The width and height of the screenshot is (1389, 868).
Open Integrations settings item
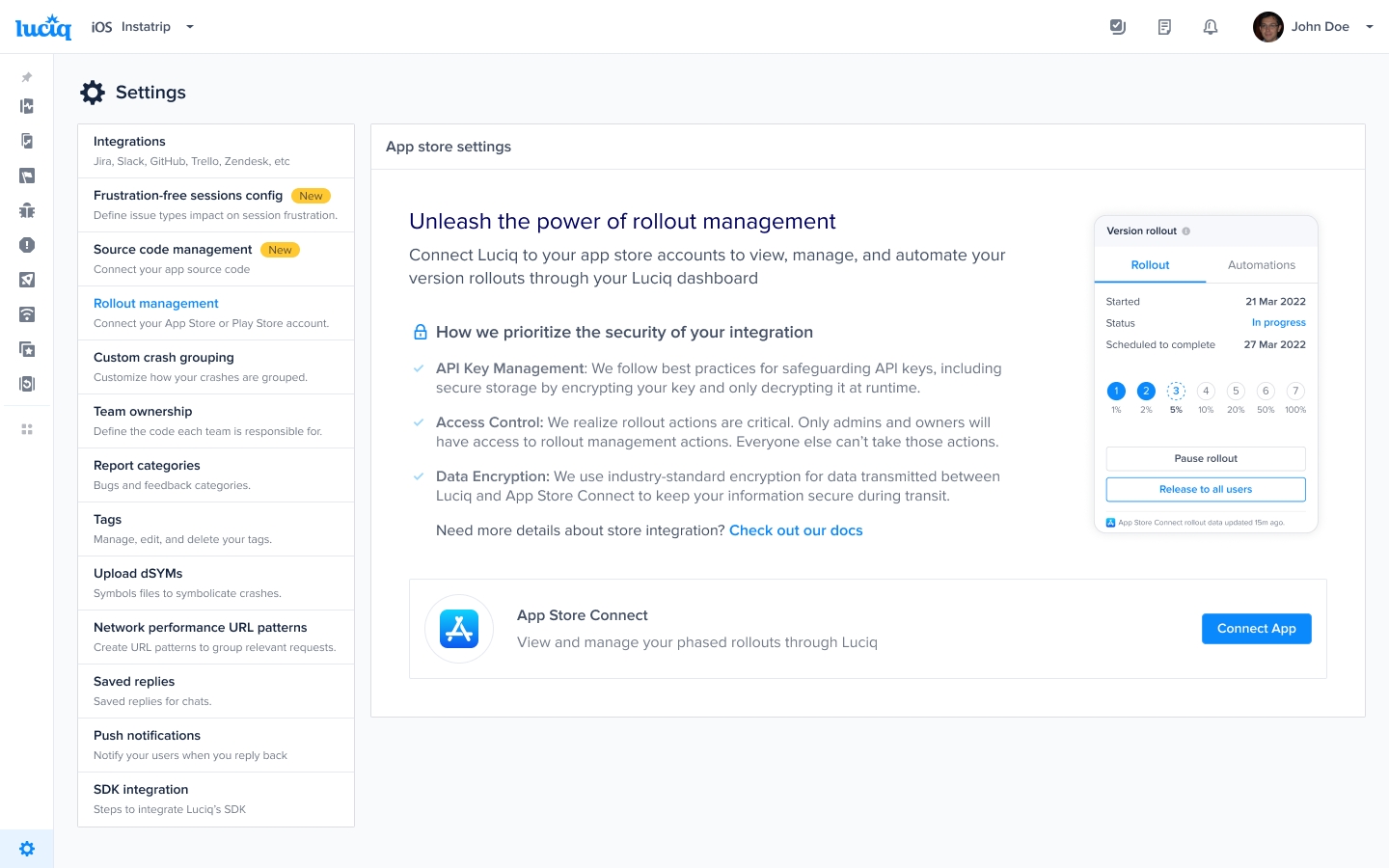click(216, 150)
